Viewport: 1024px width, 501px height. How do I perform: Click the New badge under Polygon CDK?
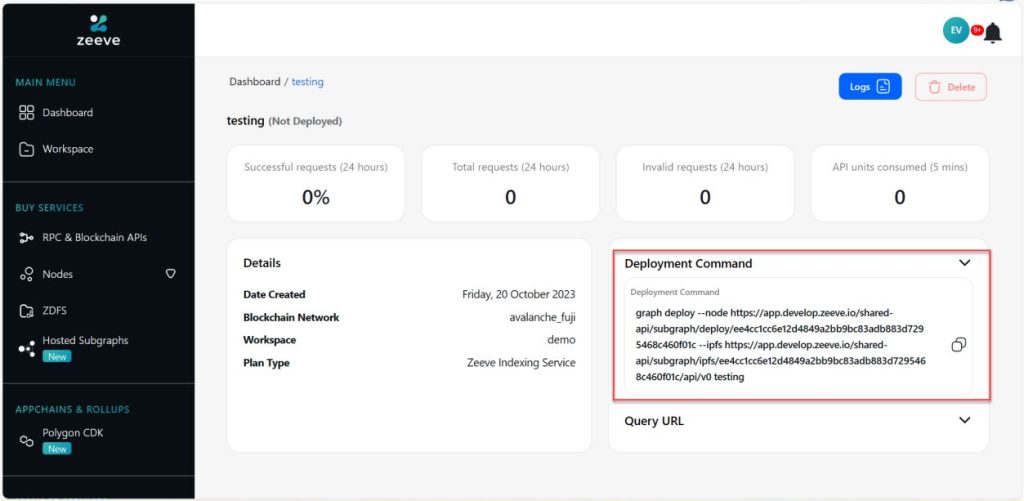(57, 449)
